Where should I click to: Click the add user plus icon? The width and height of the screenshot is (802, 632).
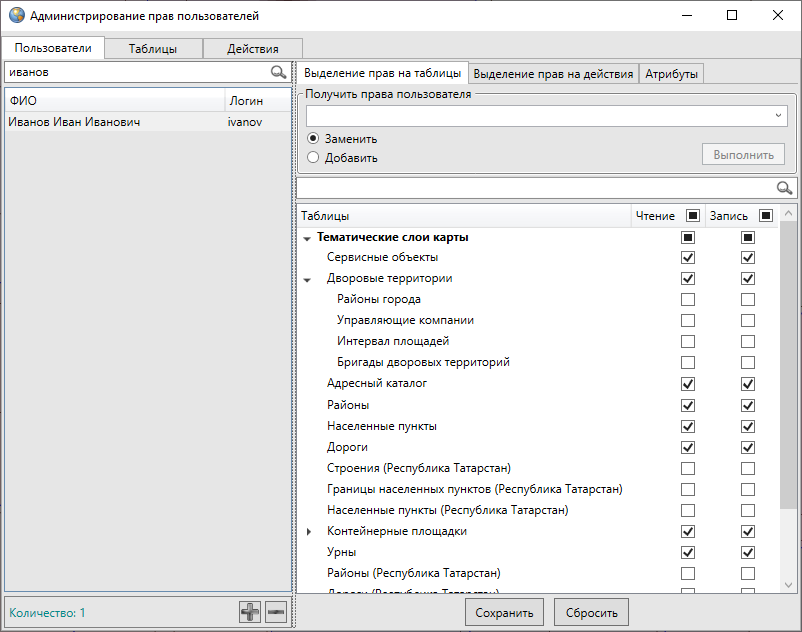tap(250, 612)
